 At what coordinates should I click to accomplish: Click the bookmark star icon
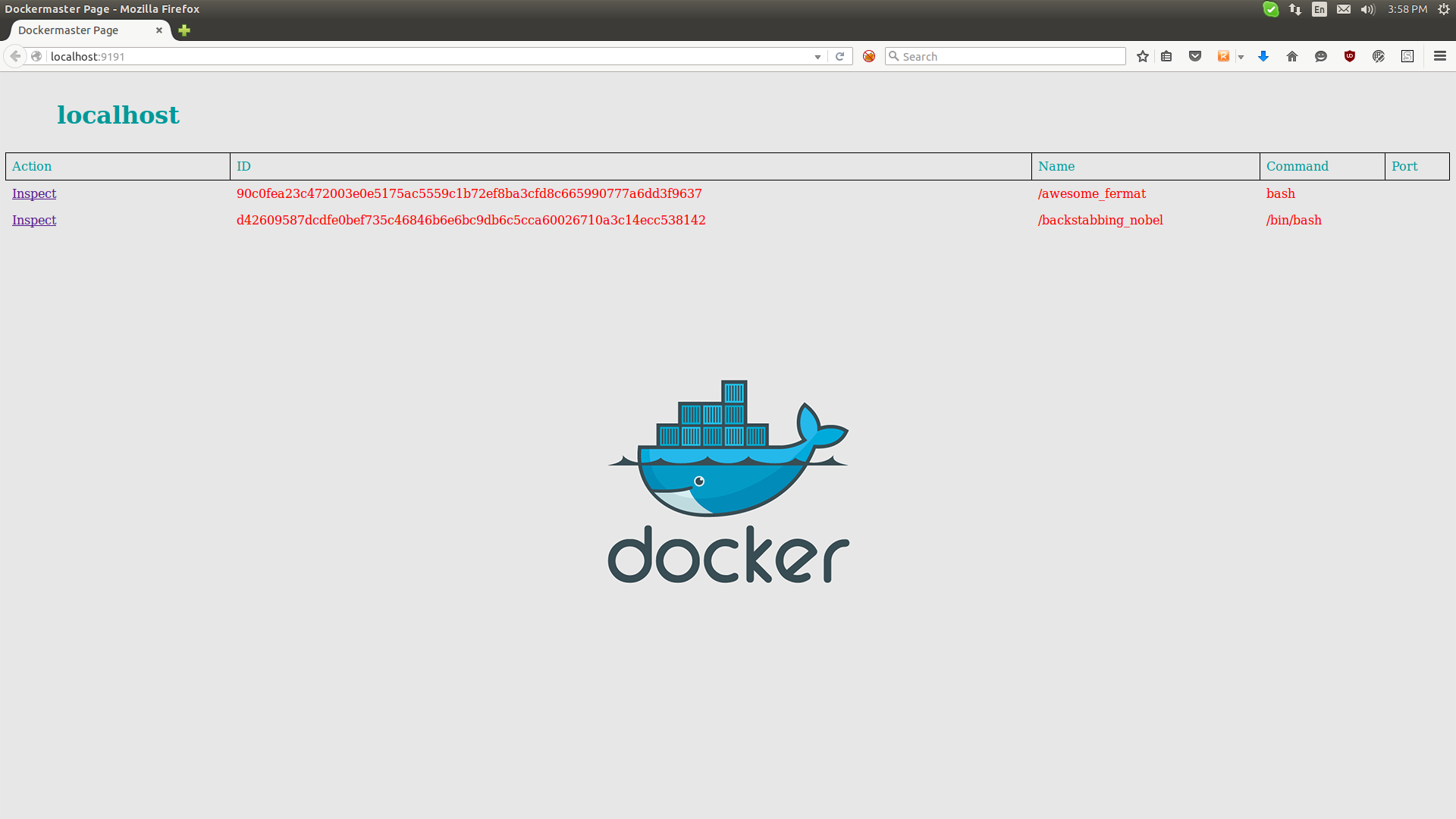tap(1143, 56)
